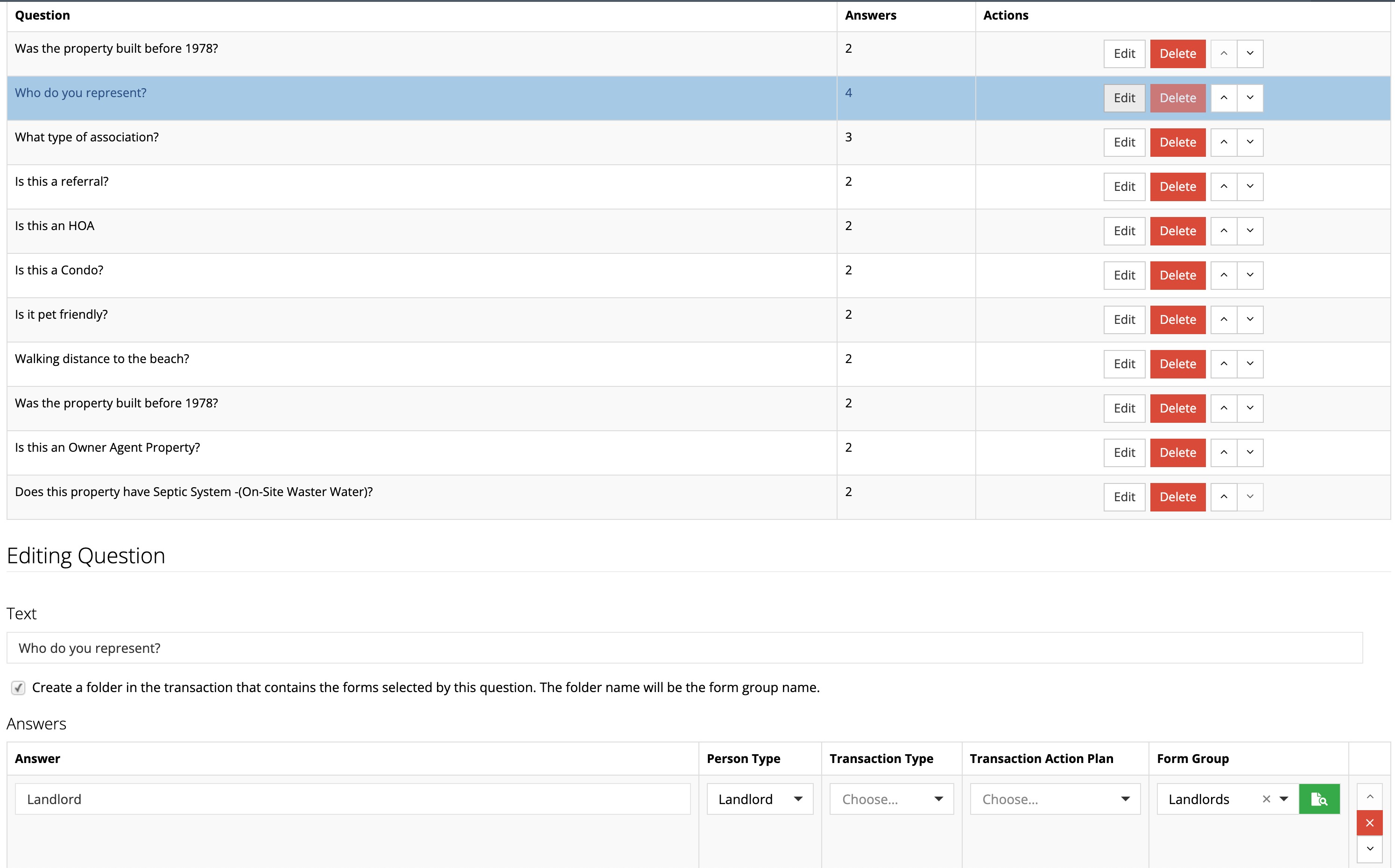
Task: Click the question Text input field
Action: [683, 648]
